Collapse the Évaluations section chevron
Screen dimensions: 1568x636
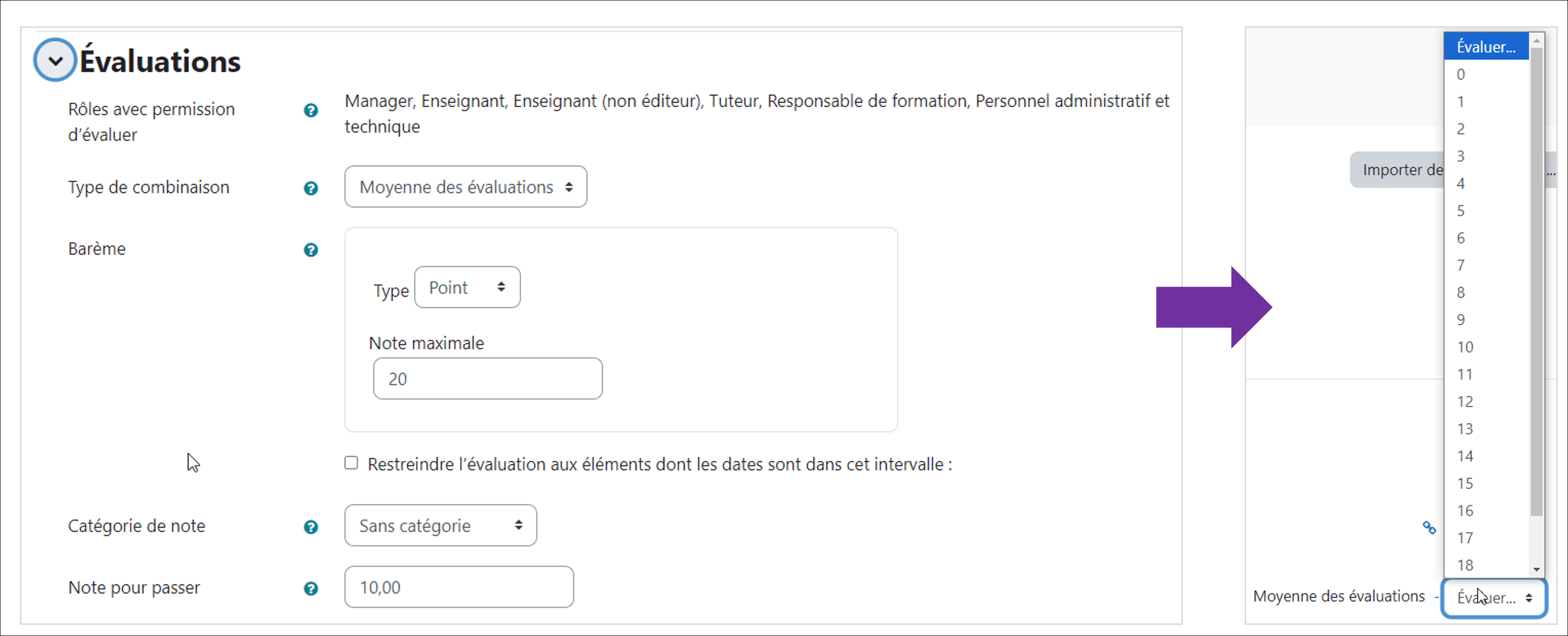(55, 60)
